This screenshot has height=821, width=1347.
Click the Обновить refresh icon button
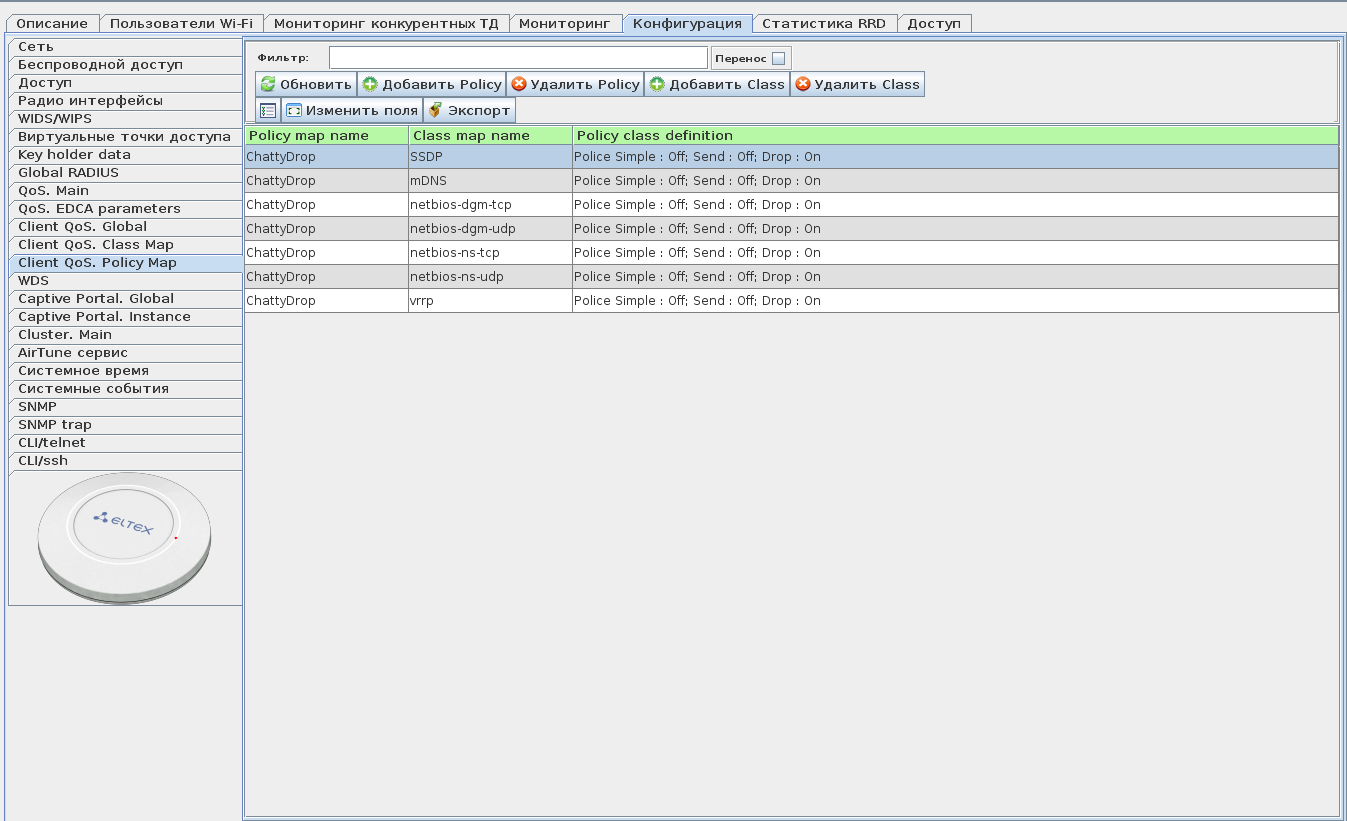coord(268,85)
